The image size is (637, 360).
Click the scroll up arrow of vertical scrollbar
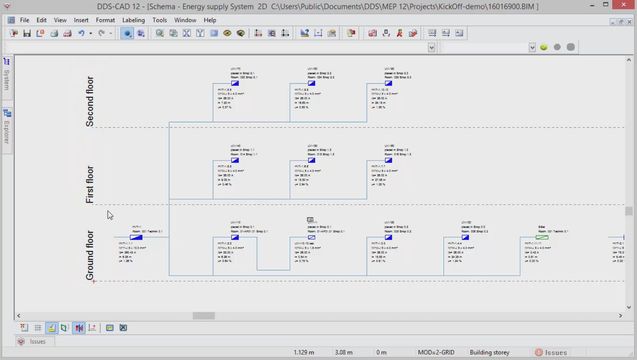pos(629,60)
